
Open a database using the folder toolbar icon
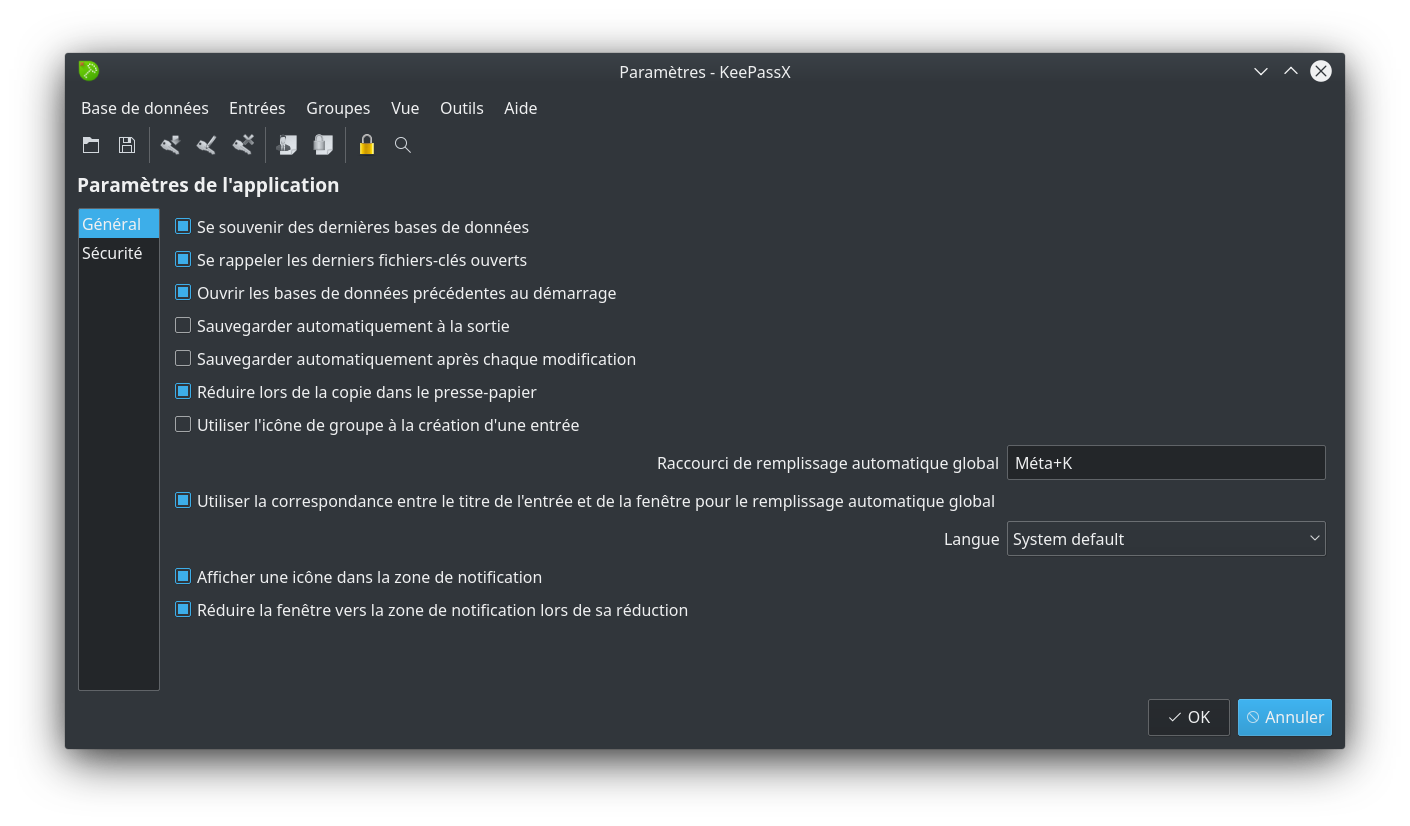tap(91, 145)
